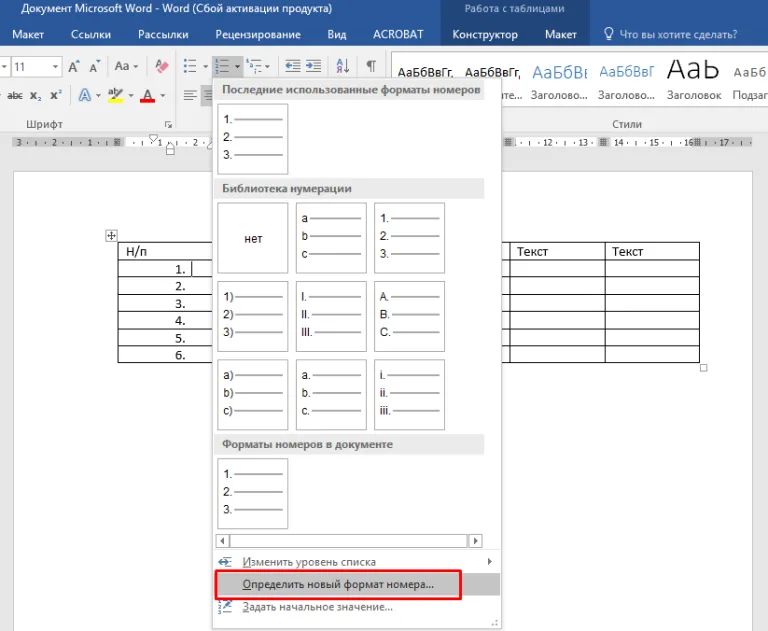
Task: Toggle strikethrough text formatting
Action: coord(15,96)
